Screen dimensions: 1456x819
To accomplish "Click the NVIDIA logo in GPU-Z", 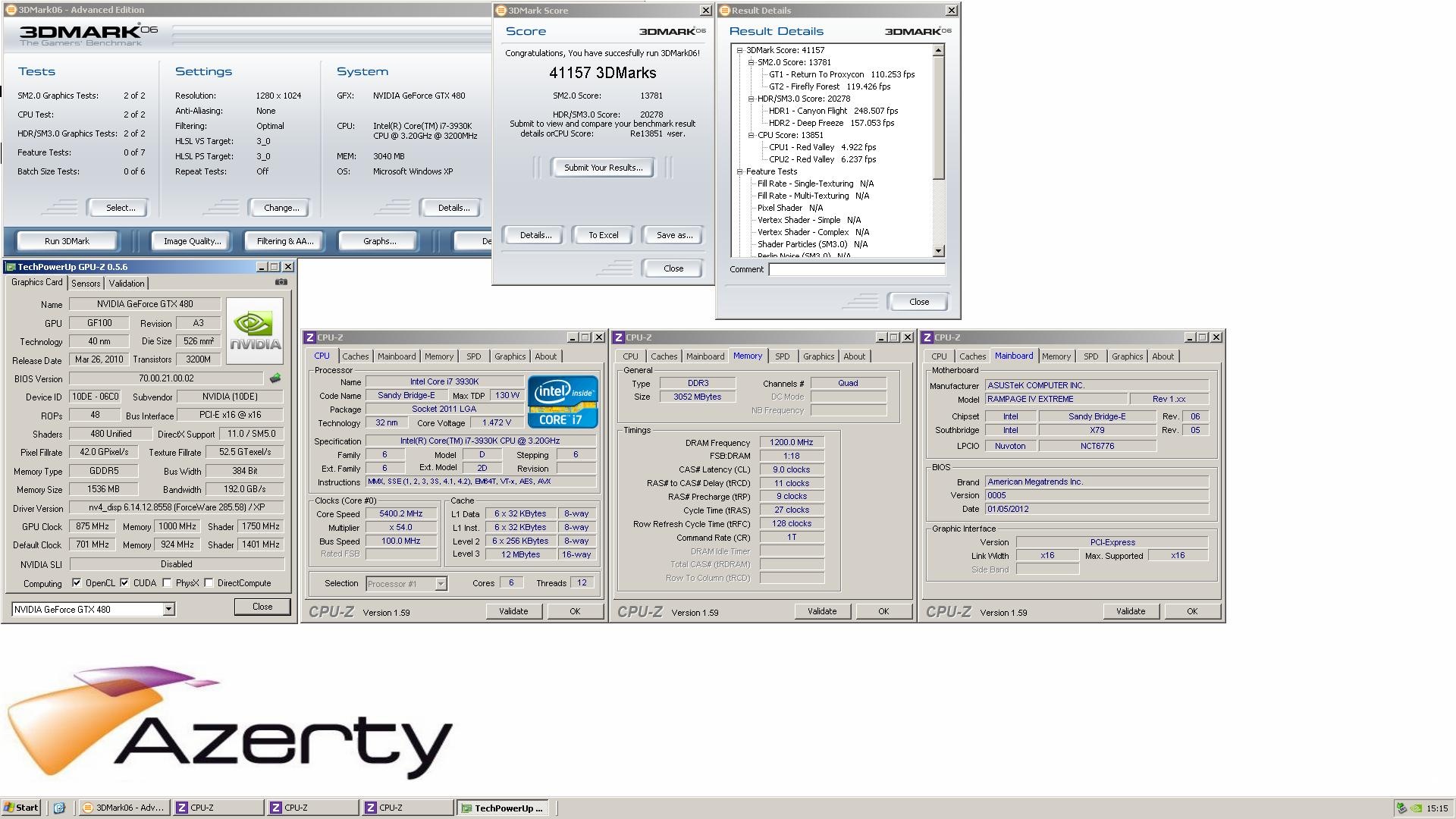I will tap(255, 331).
